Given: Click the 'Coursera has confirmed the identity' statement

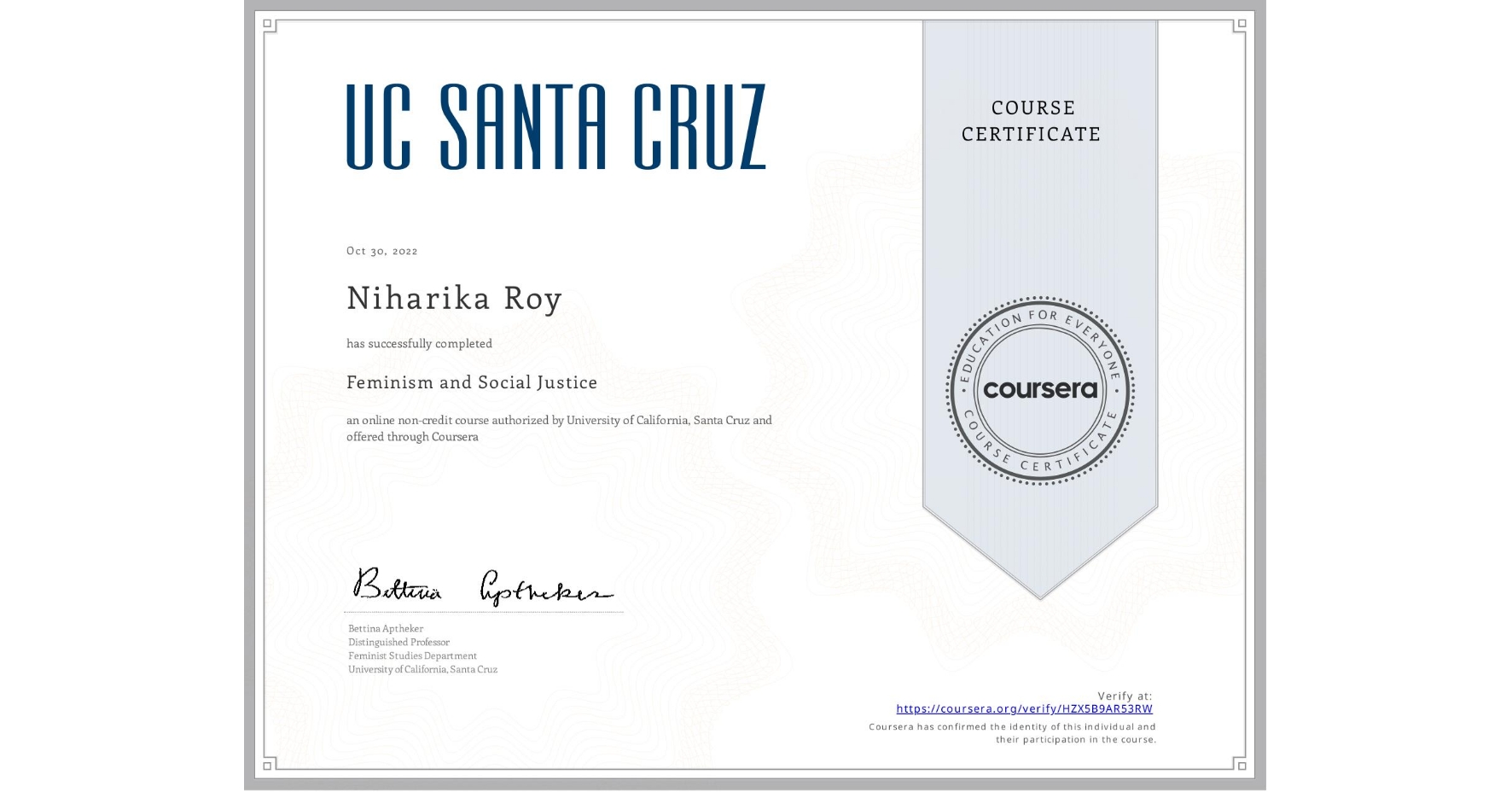Looking at the screenshot, I should [1012, 733].
